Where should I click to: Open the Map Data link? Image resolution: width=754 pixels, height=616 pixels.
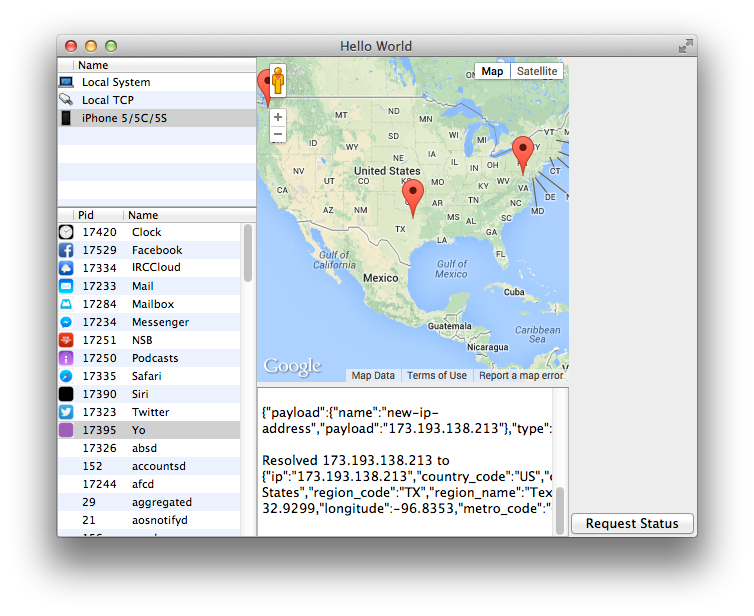pos(373,376)
